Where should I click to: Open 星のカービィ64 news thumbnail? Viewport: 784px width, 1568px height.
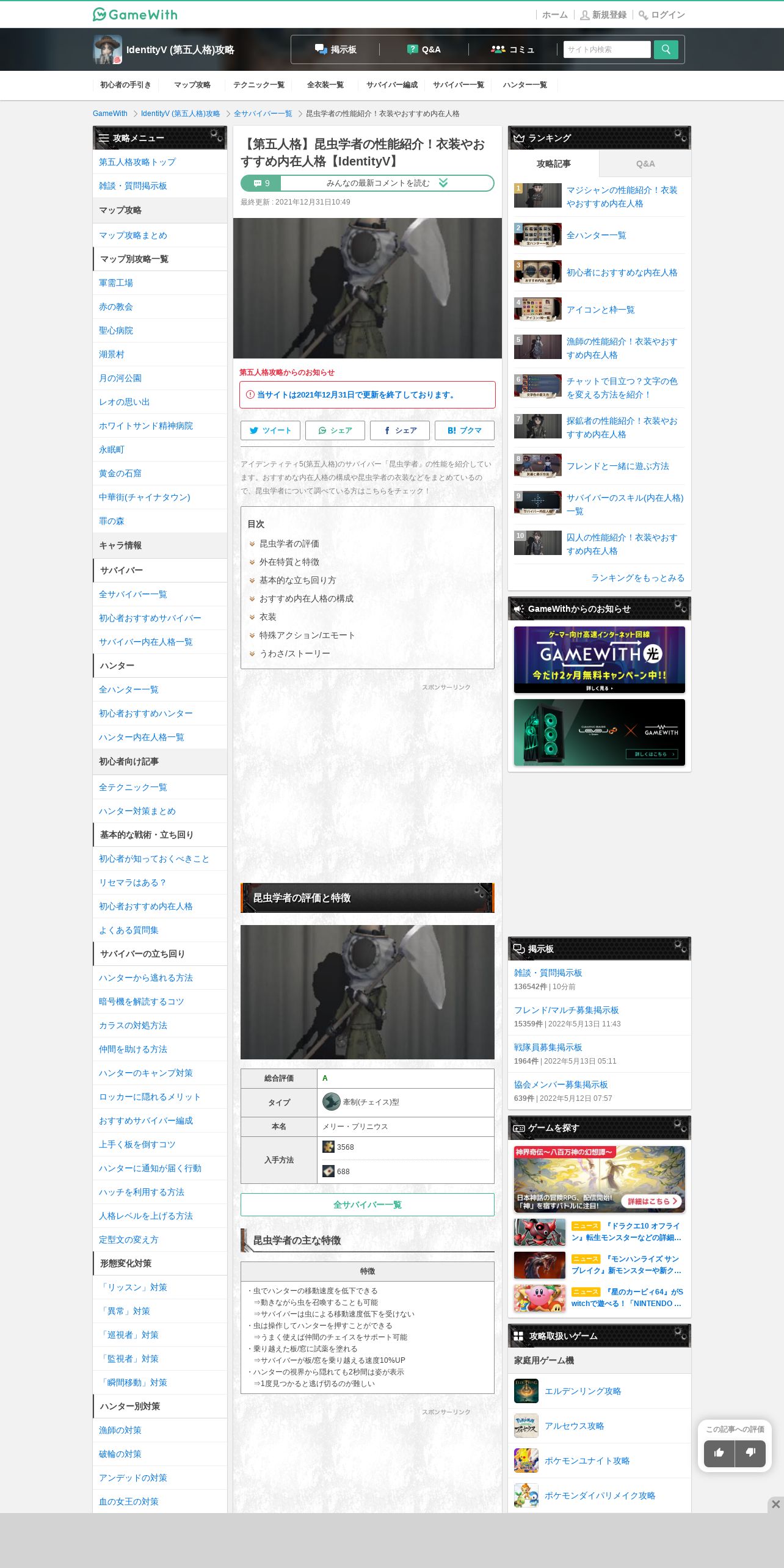[540, 1298]
